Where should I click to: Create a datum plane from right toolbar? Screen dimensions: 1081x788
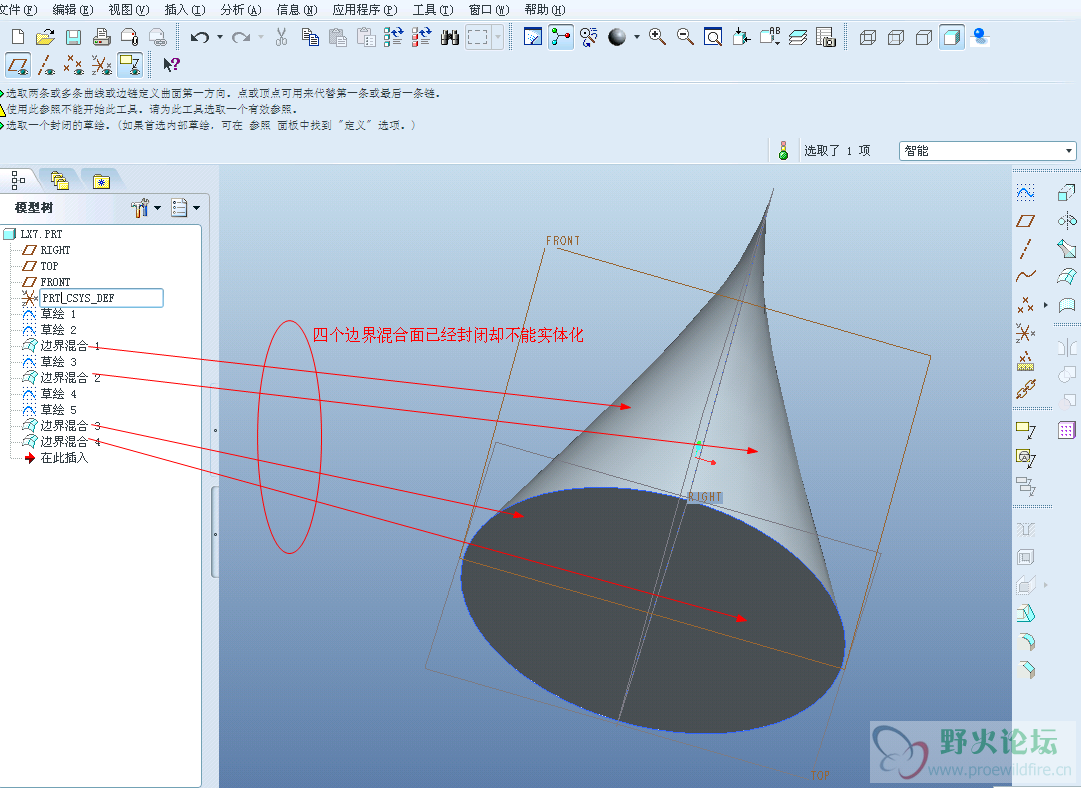pos(1025,221)
